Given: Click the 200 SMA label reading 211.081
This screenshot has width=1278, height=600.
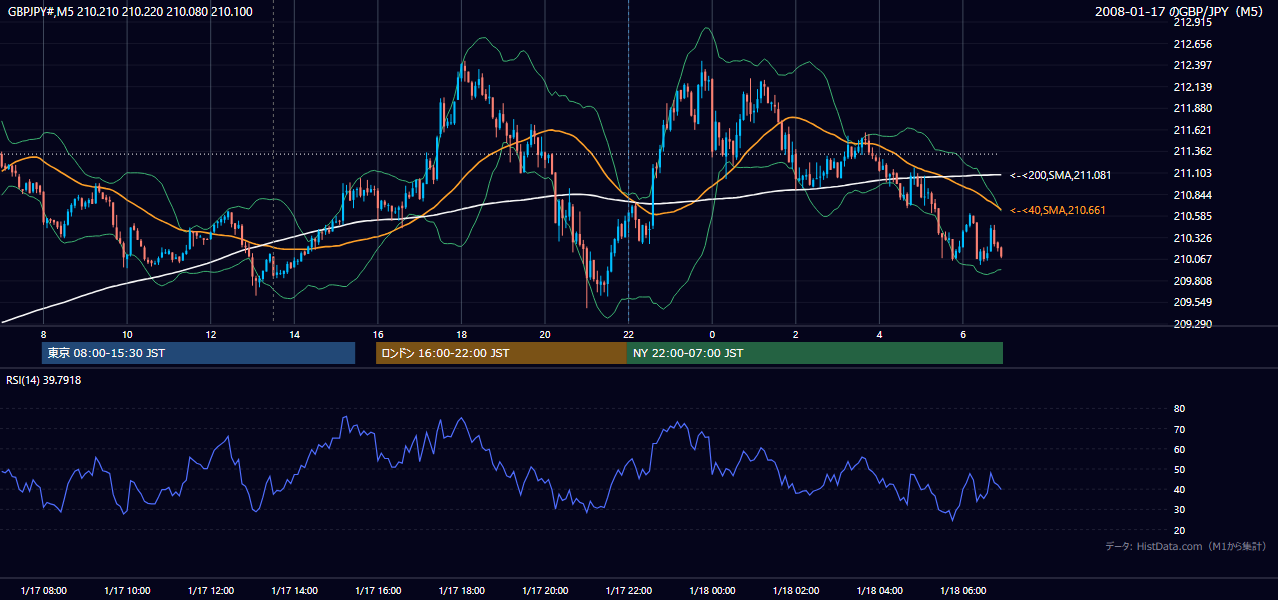Looking at the screenshot, I should [x=1060, y=175].
